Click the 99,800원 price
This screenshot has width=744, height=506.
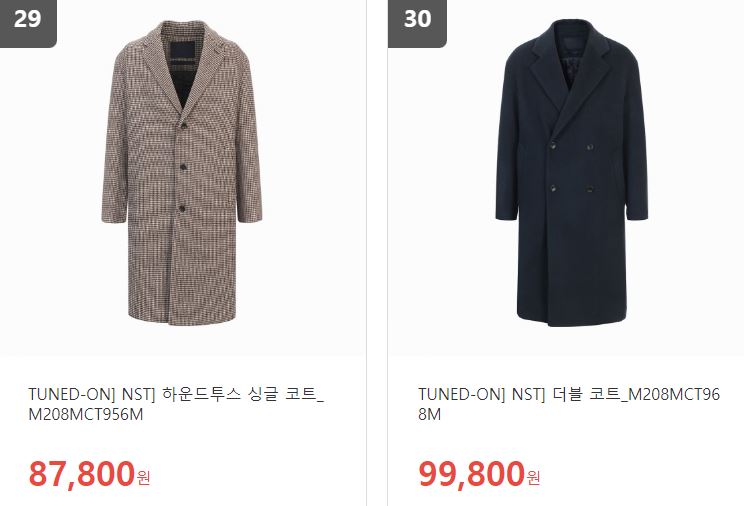[x=479, y=474]
